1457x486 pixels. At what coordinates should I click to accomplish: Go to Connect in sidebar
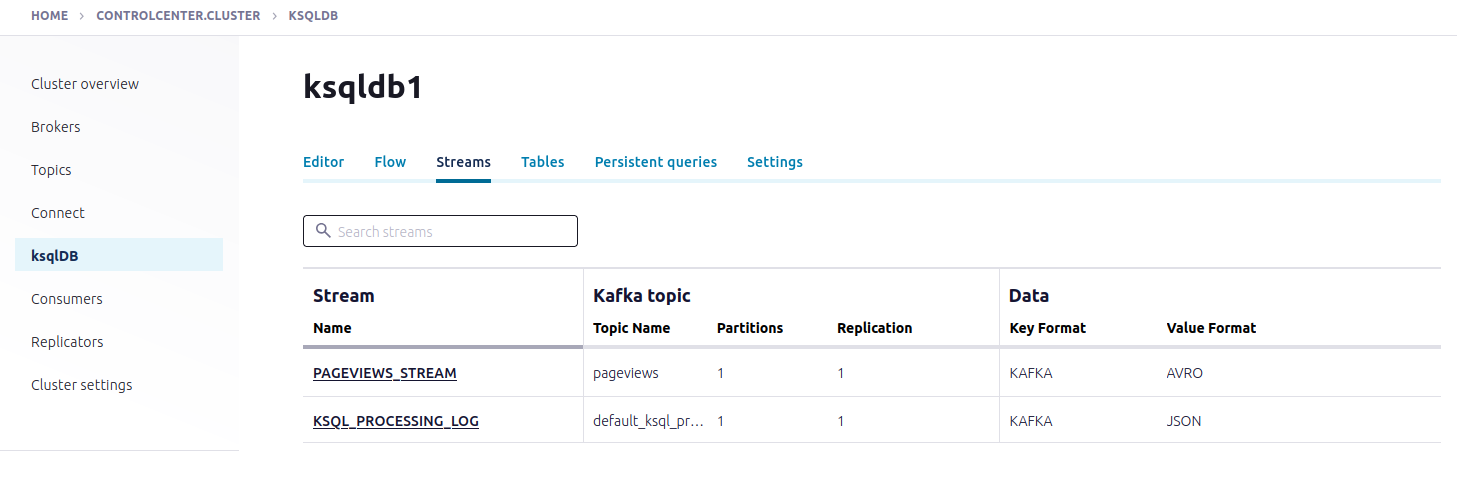pyautogui.click(x=58, y=213)
